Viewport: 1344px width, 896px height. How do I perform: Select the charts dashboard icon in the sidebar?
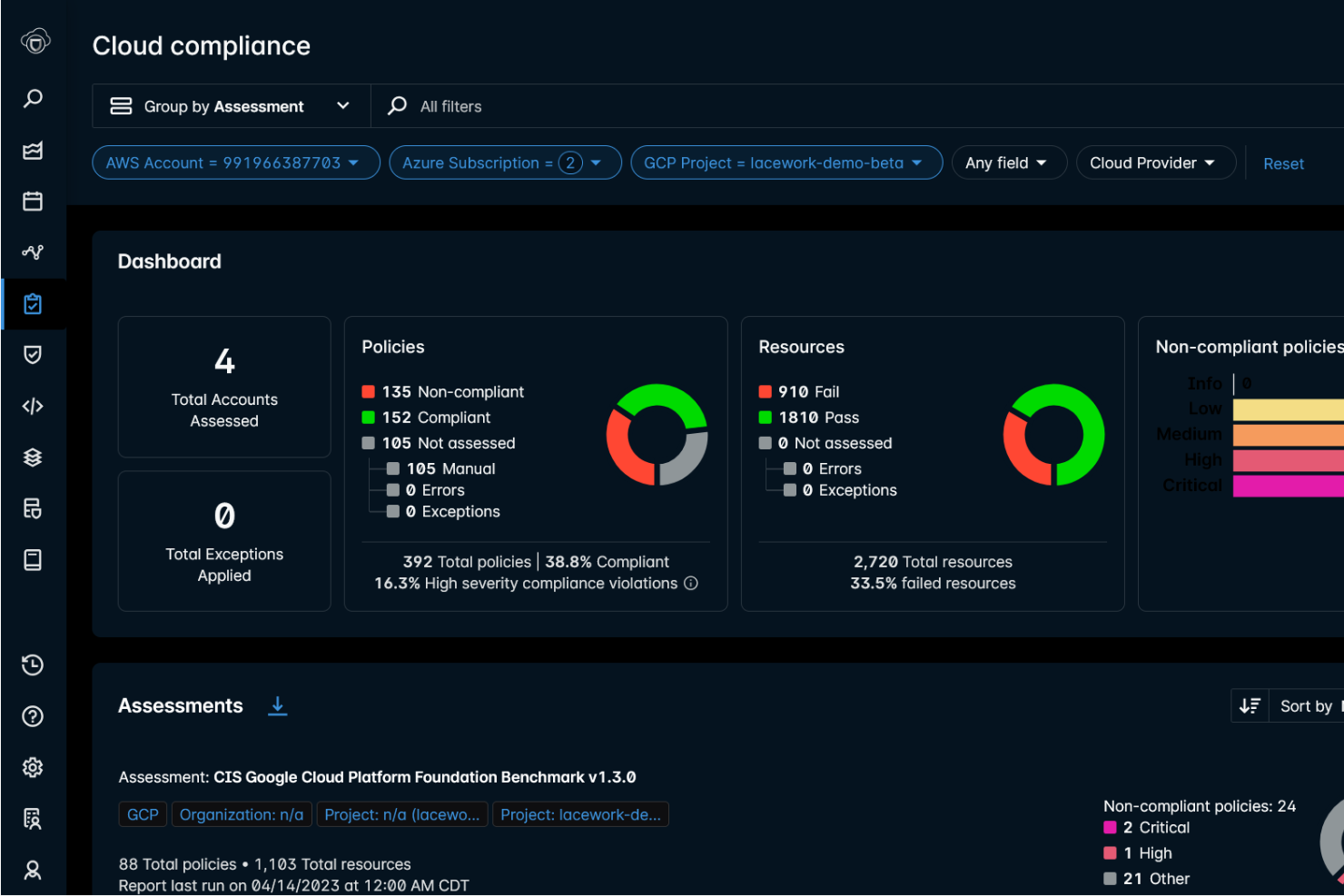click(x=33, y=151)
